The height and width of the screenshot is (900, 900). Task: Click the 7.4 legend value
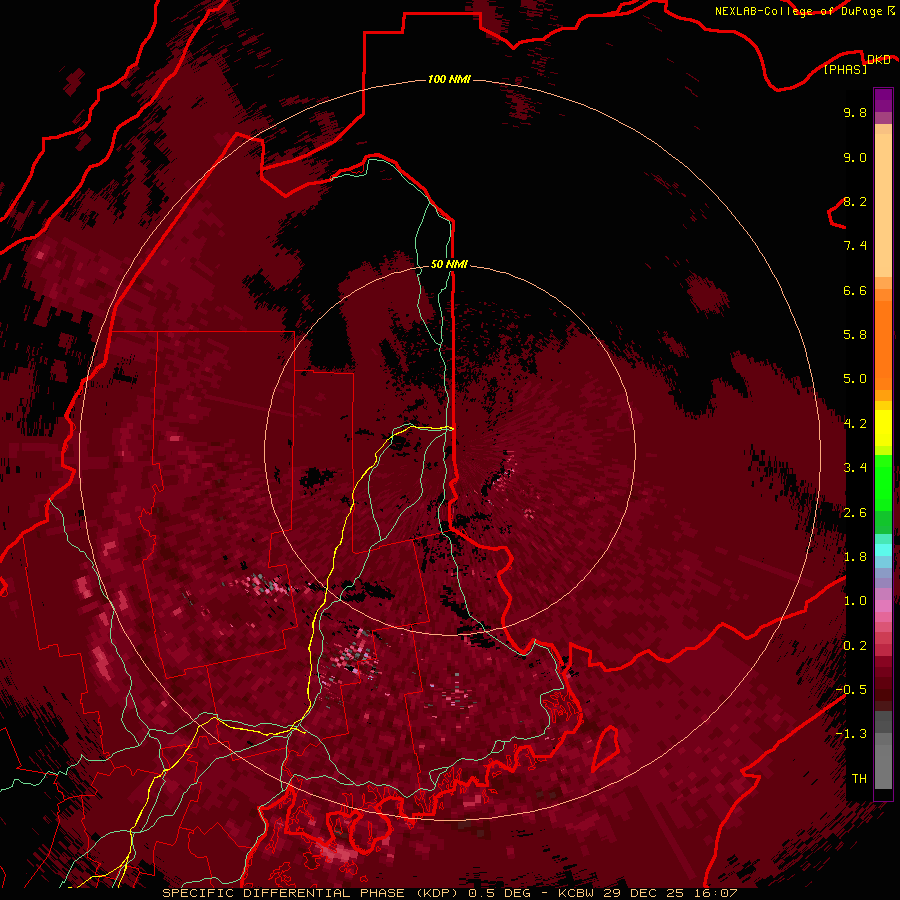coord(855,246)
